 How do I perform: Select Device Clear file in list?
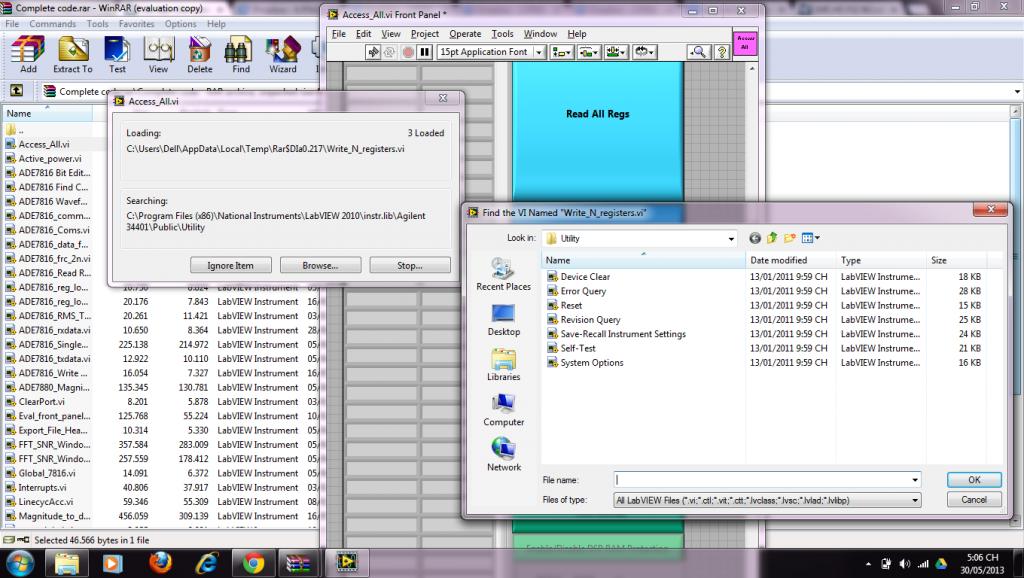coord(584,276)
